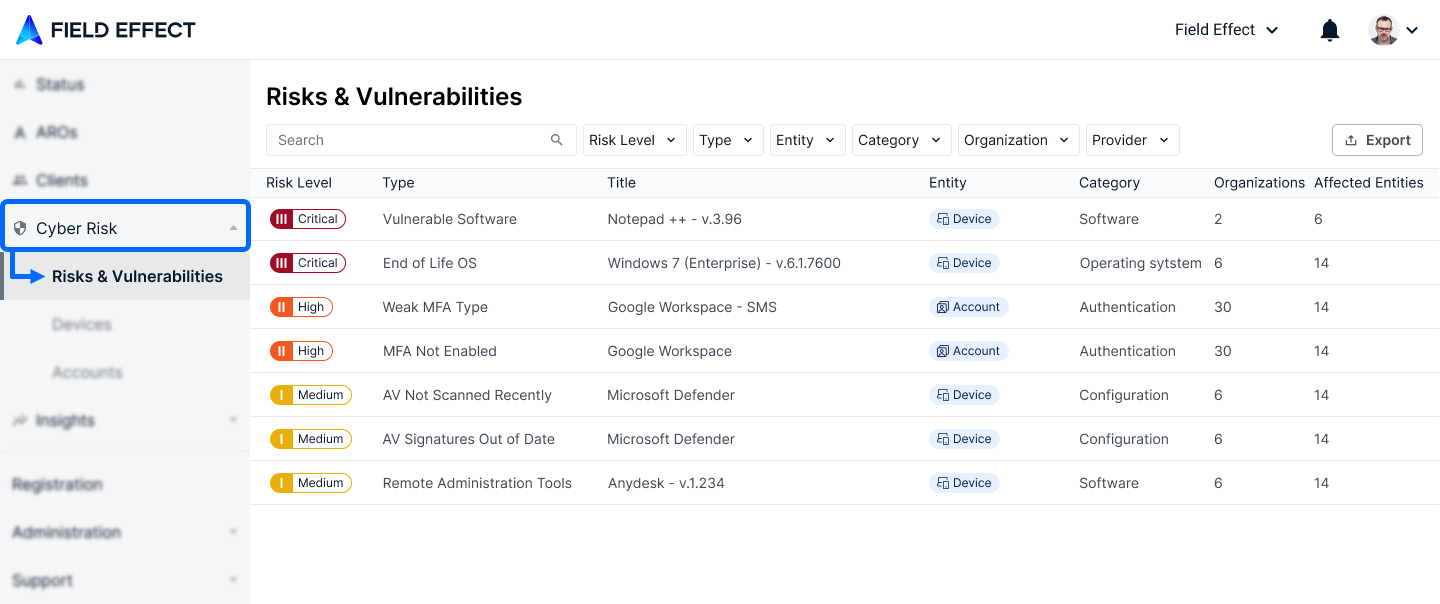Click Device tag in Vulnerable Software row
This screenshot has height=604, width=1440.
(964, 219)
